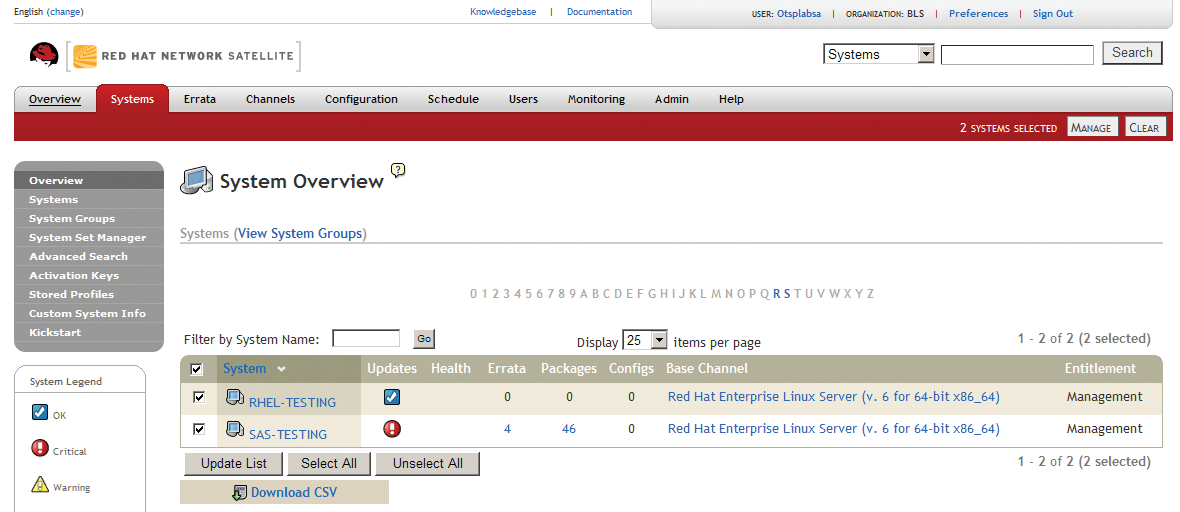
Task: Click the language change link
Action: (x=65, y=12)
